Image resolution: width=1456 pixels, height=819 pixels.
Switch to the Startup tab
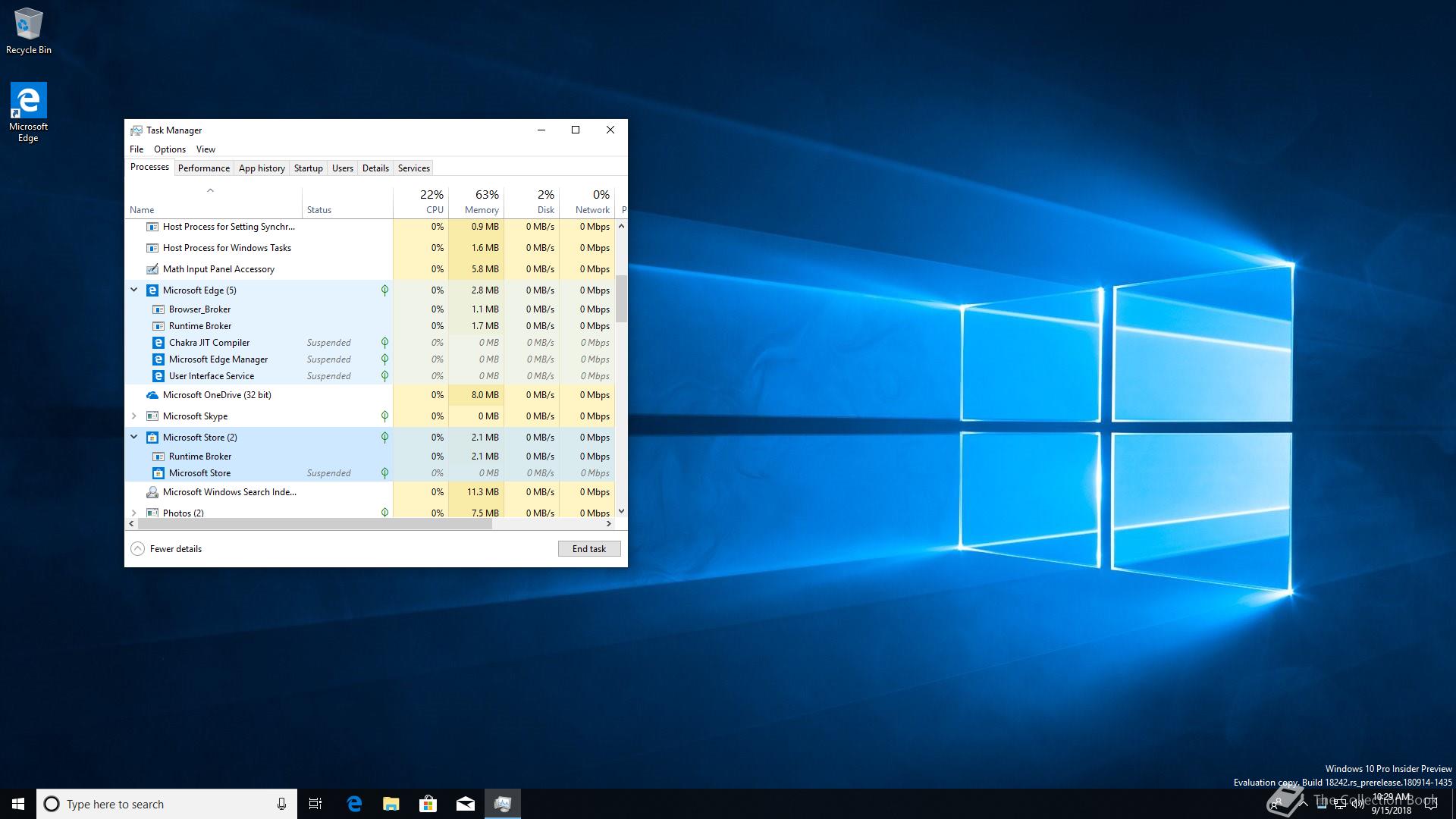(x=309, y=168)
